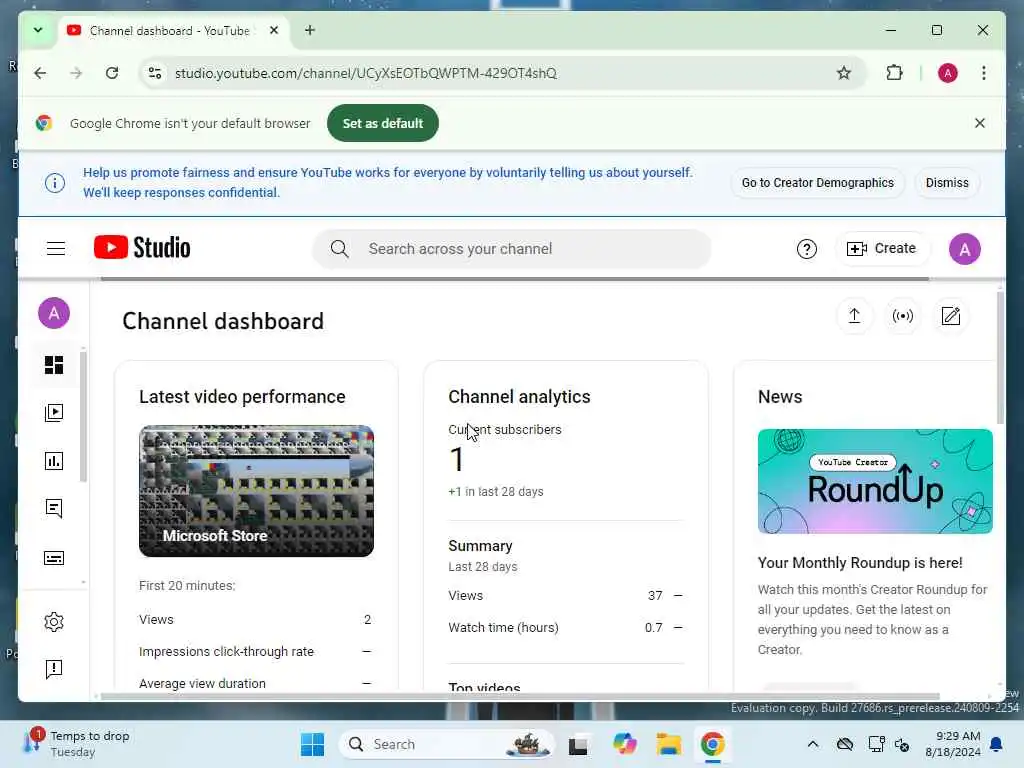View site information icon in address bar
1024x768 pixels.
coord(155,73)
